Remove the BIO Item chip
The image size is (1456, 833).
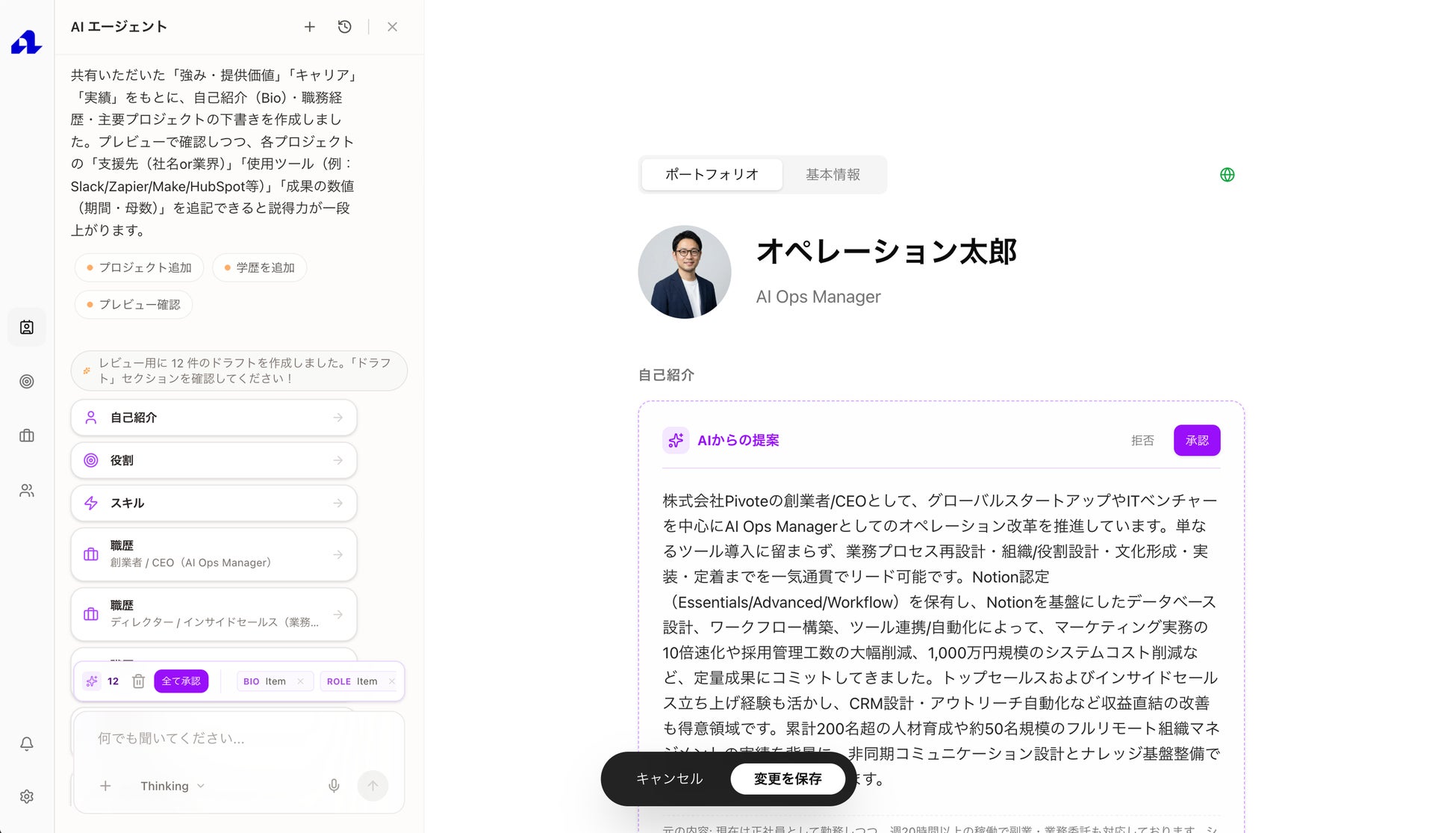pos(300,681)
